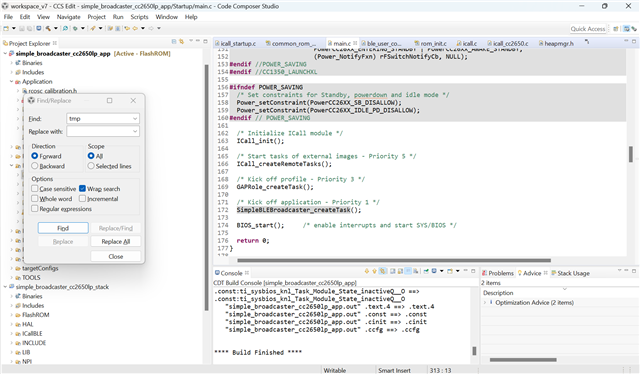
Task: Click the Open Console icon
Action: [450, 271]
